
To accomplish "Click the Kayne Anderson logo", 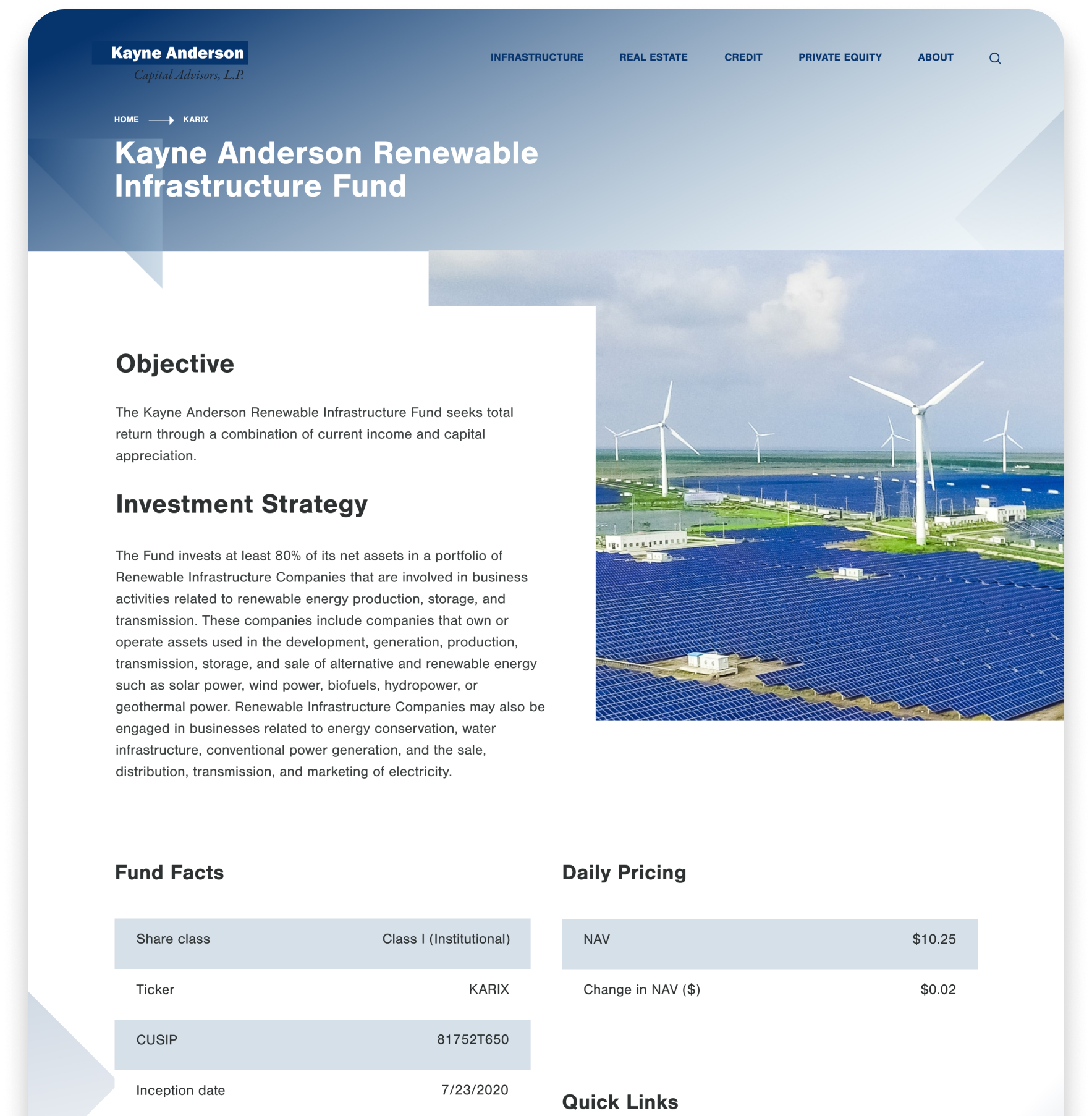I will [171, 62].
